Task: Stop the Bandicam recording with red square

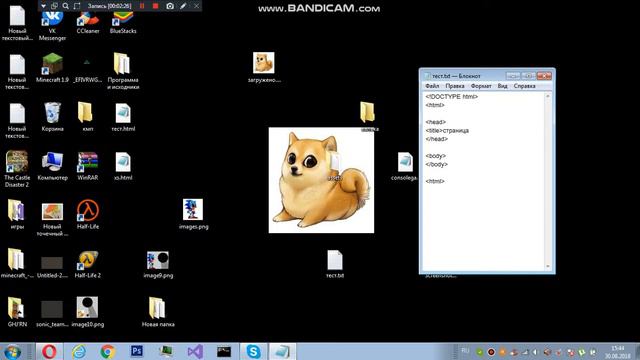Action: click(155, 6)
